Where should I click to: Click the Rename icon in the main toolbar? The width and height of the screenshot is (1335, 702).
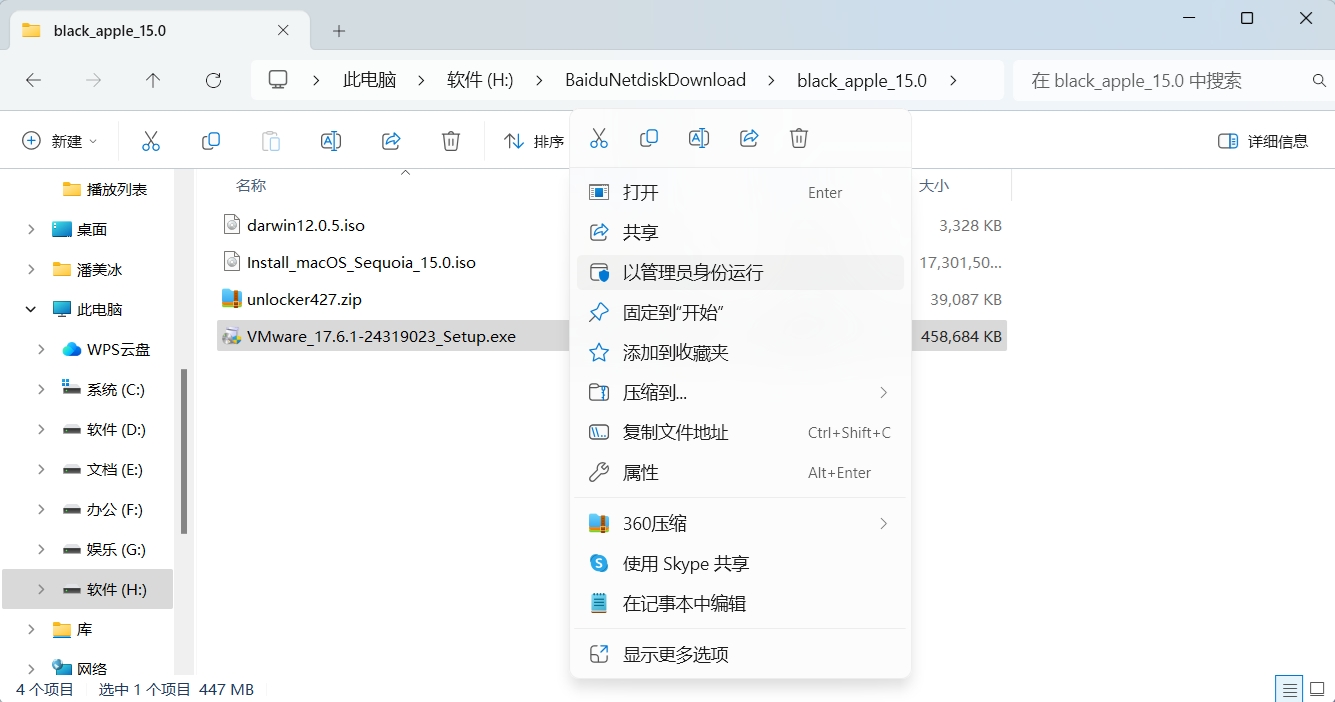click(331, 141)
